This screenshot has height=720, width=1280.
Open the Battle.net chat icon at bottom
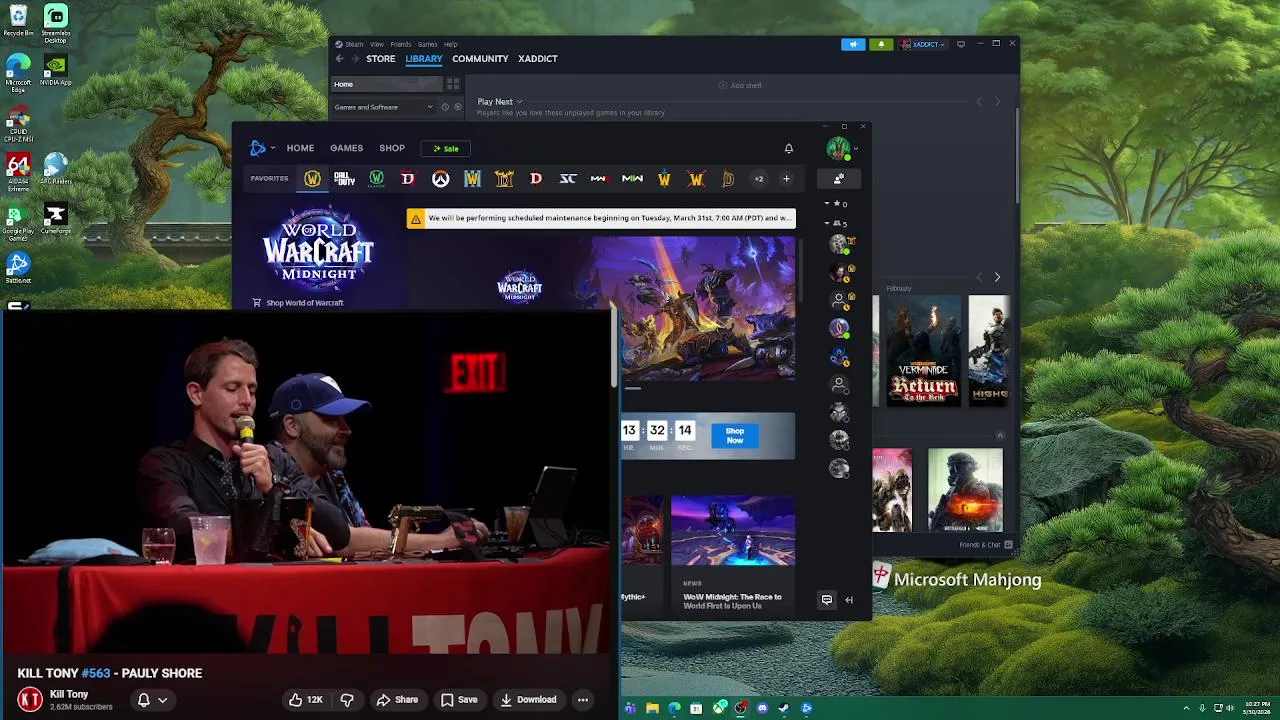(x=827, y=600)
